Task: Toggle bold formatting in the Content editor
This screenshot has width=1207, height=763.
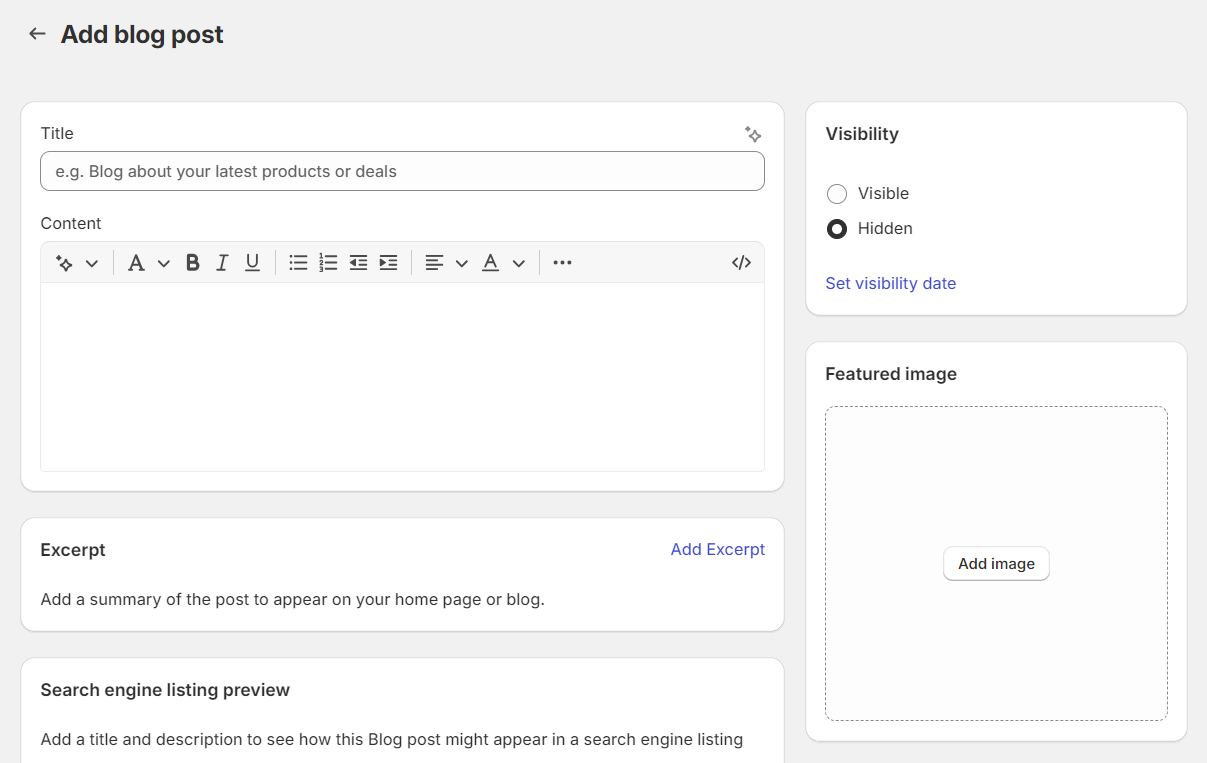Action: coord(192,262)
